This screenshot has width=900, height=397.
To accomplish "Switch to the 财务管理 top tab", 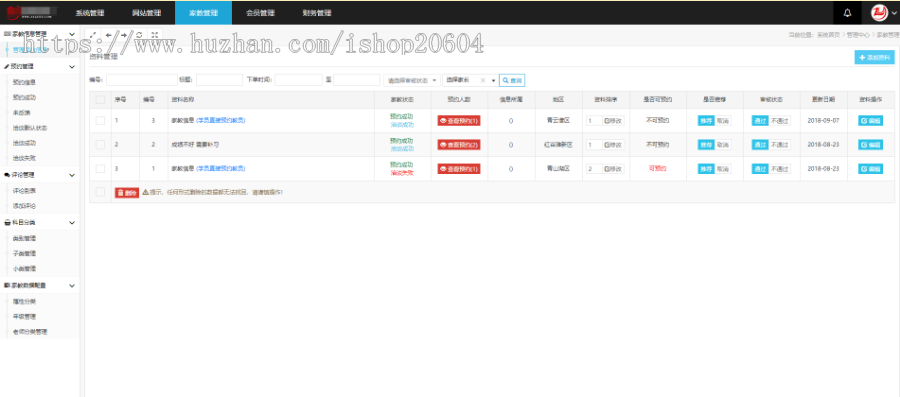I will (317, 13).
